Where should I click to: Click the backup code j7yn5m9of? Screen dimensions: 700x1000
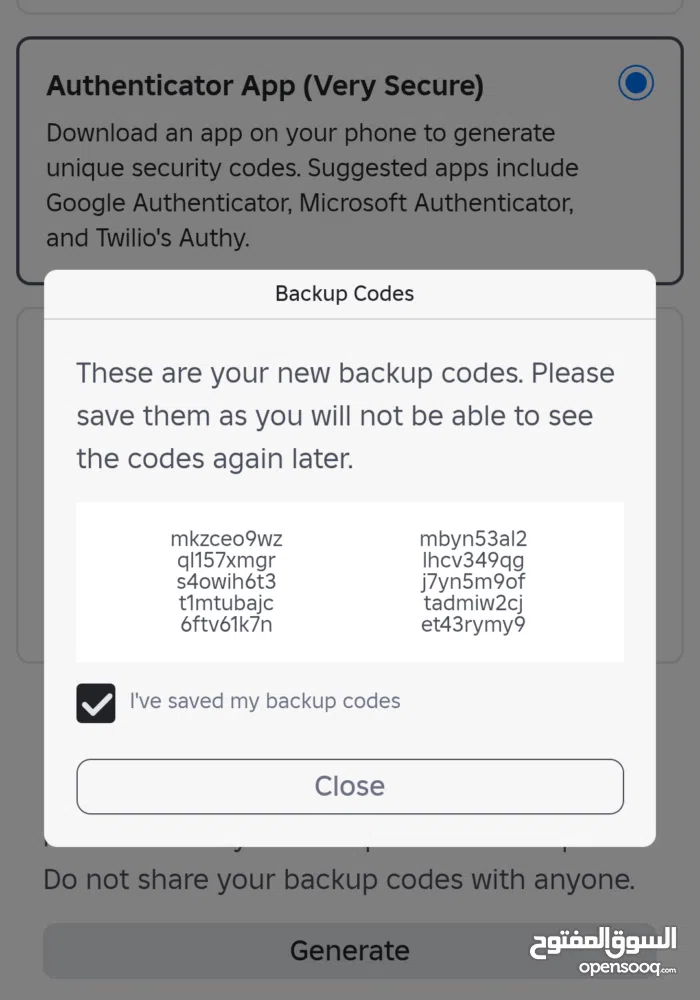[473, 582]
